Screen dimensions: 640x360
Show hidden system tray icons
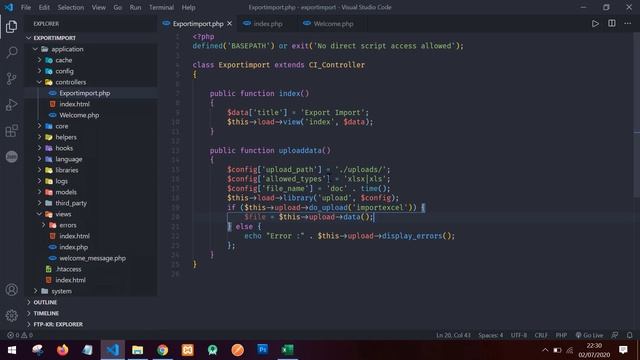pyautogui.click(x=545, y=350)
